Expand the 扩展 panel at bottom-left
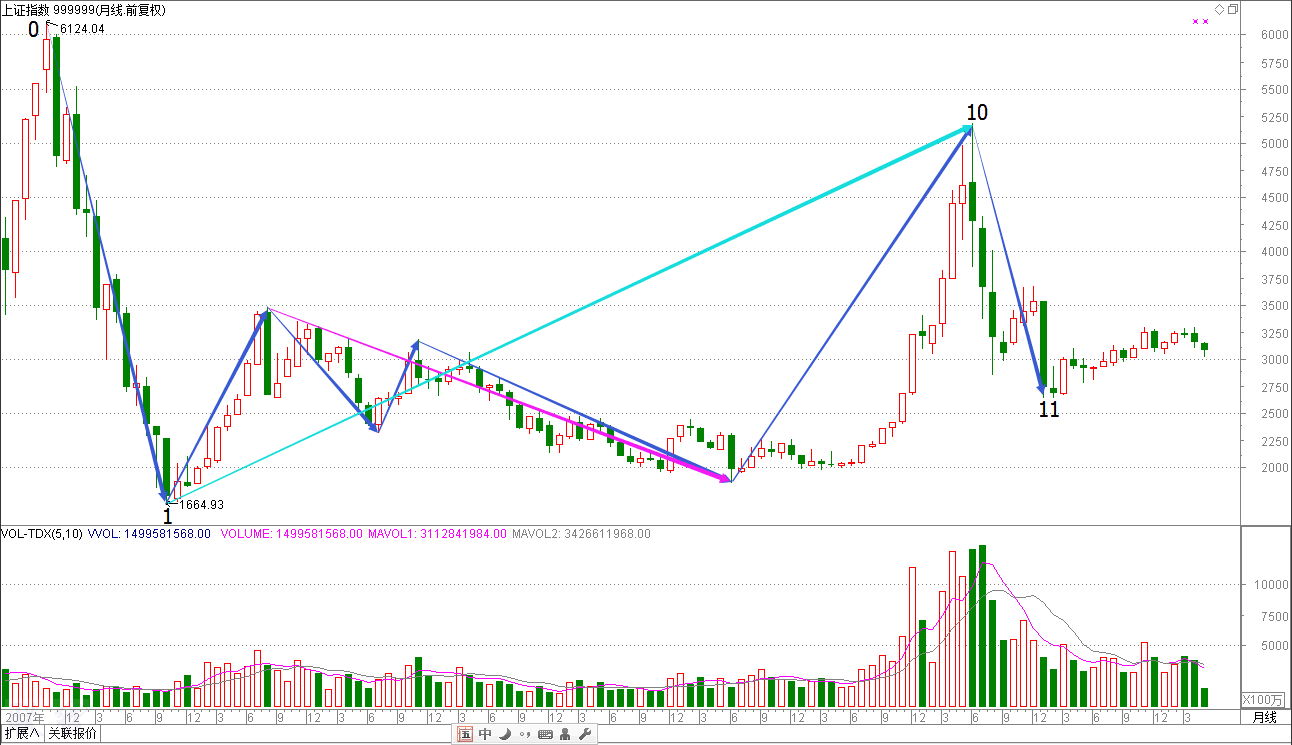 click(x=22, y=734)
